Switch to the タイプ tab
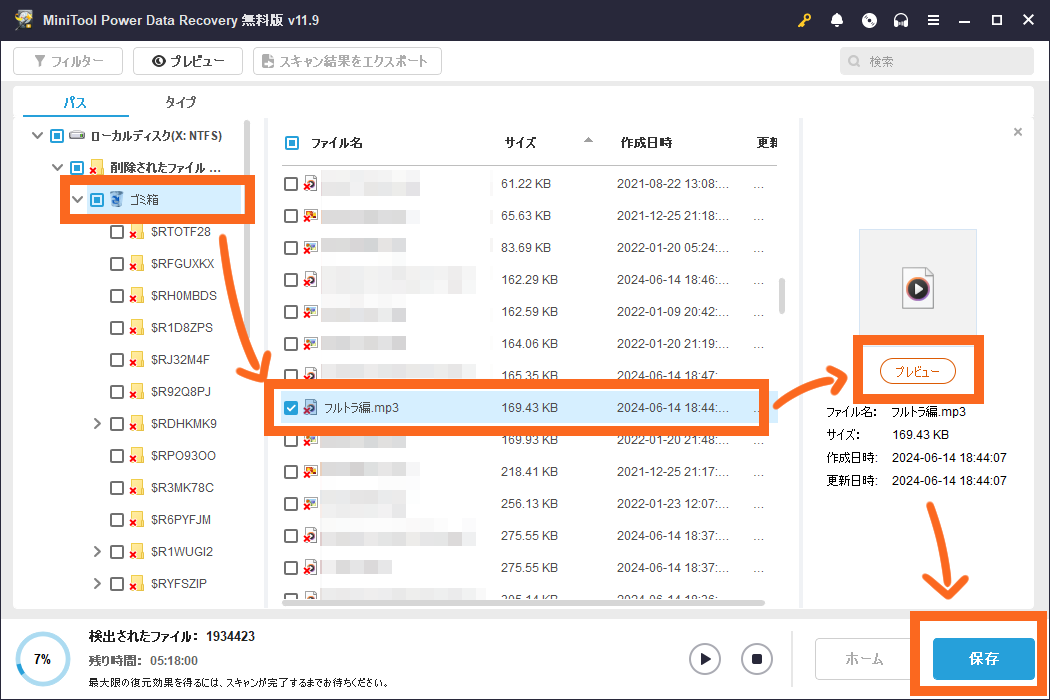The image size is (1050, 700). (x=181, y=102)
